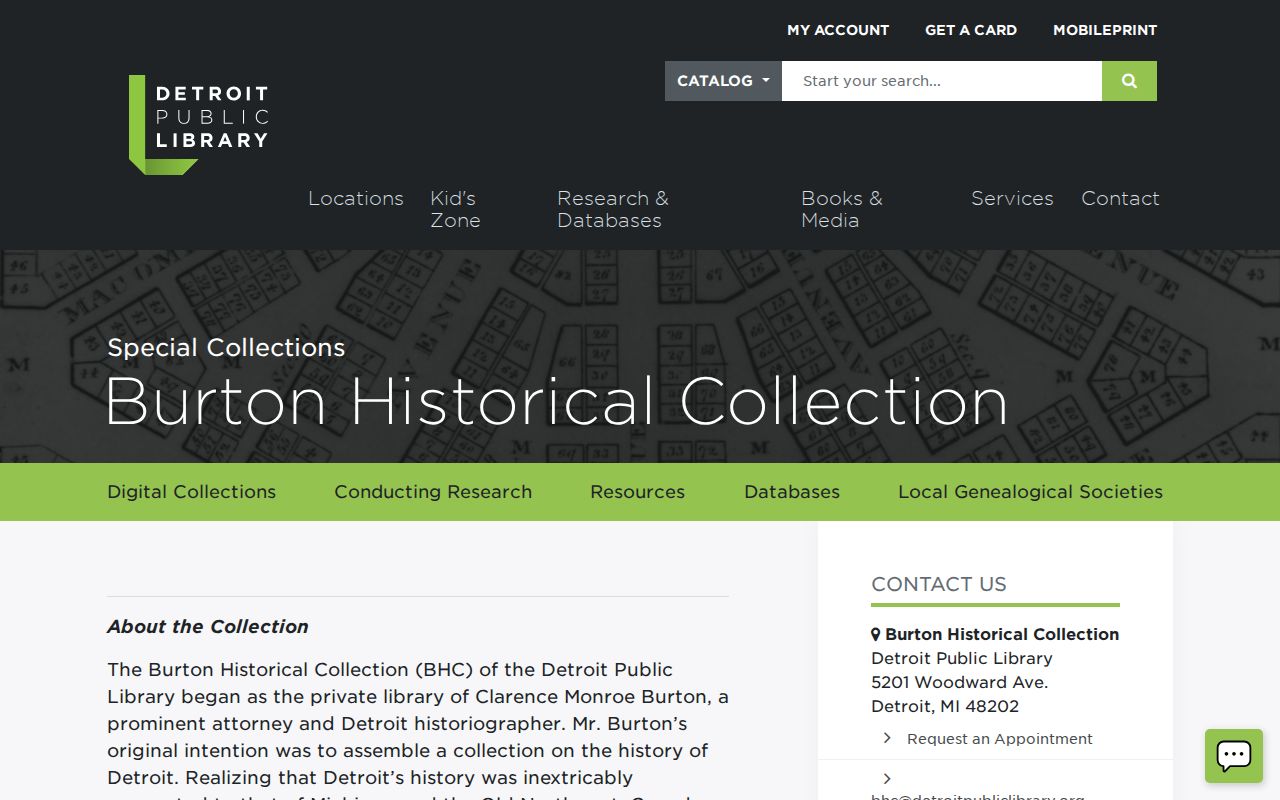Open the Services menu
1280x800 pixels.
click(x=1012, y=198)
